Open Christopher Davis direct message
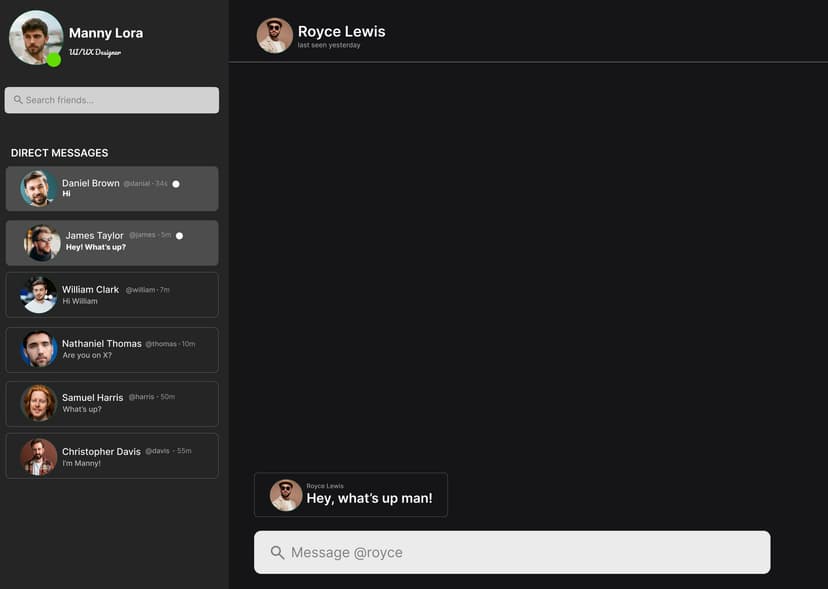 pos(112,456)
